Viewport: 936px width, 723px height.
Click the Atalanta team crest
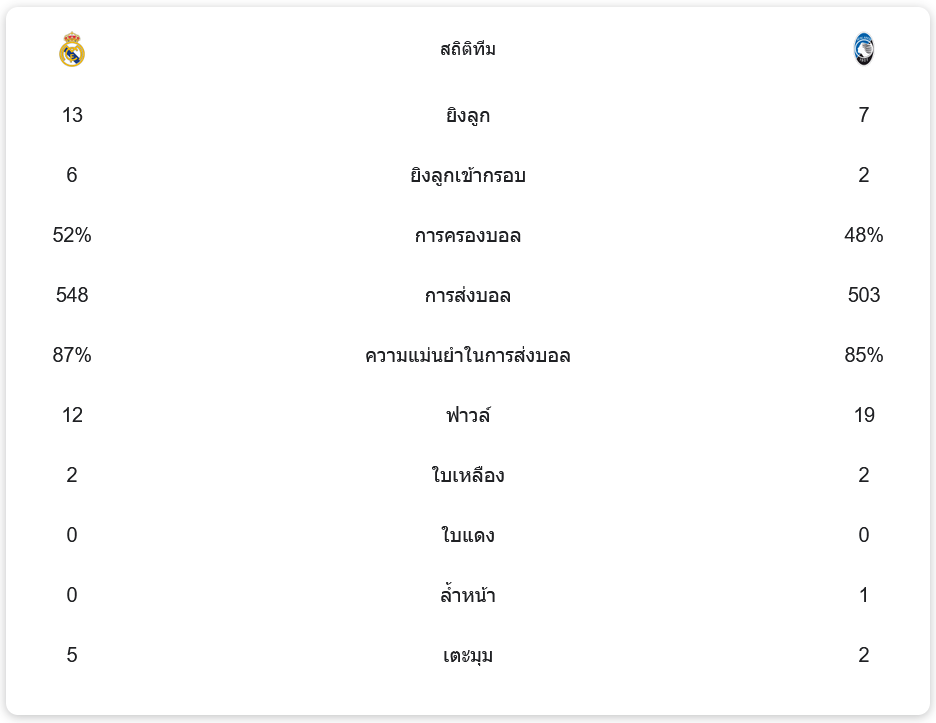[x=864, y=49]
